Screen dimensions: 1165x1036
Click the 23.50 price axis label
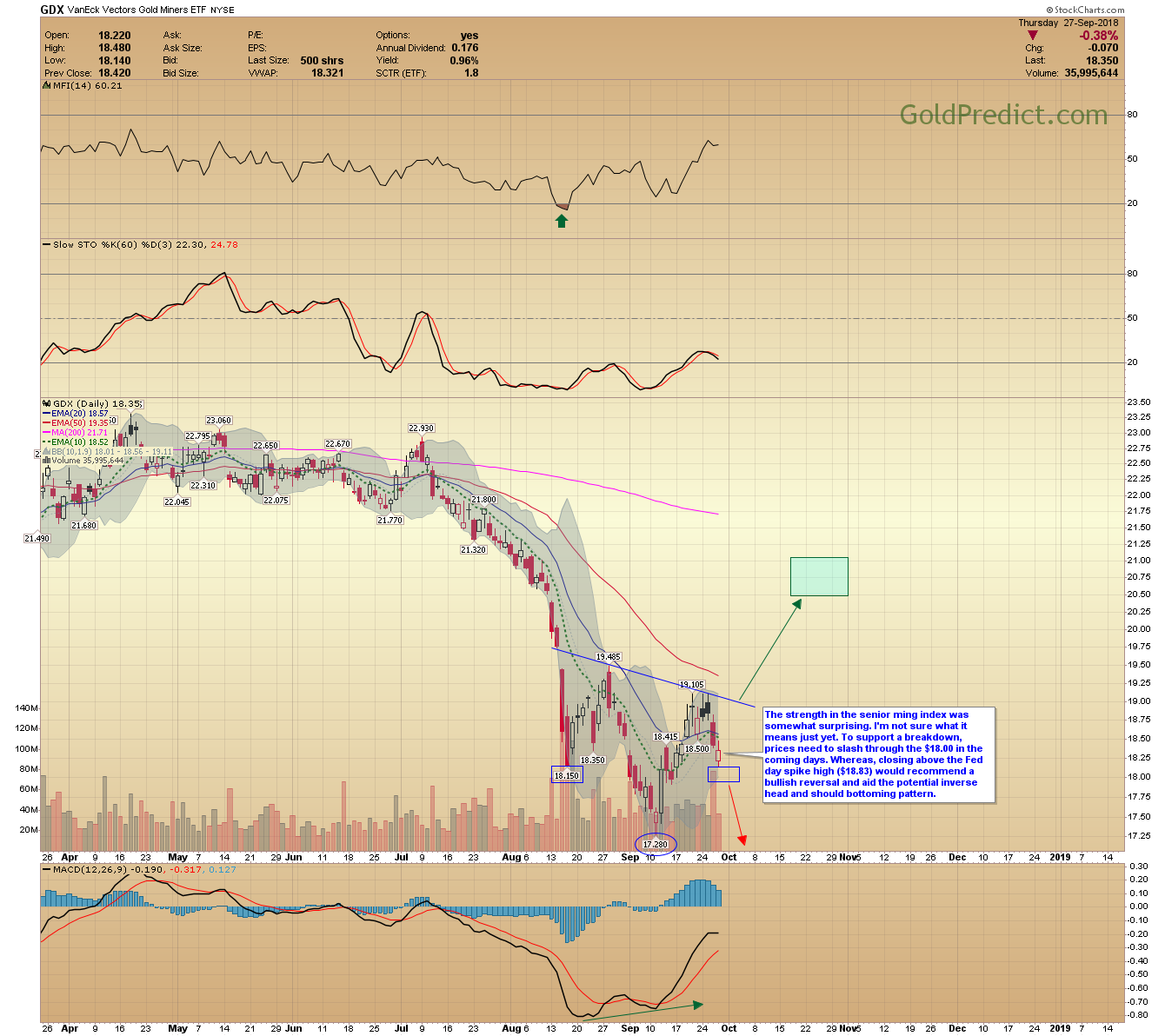[1139, 402]
